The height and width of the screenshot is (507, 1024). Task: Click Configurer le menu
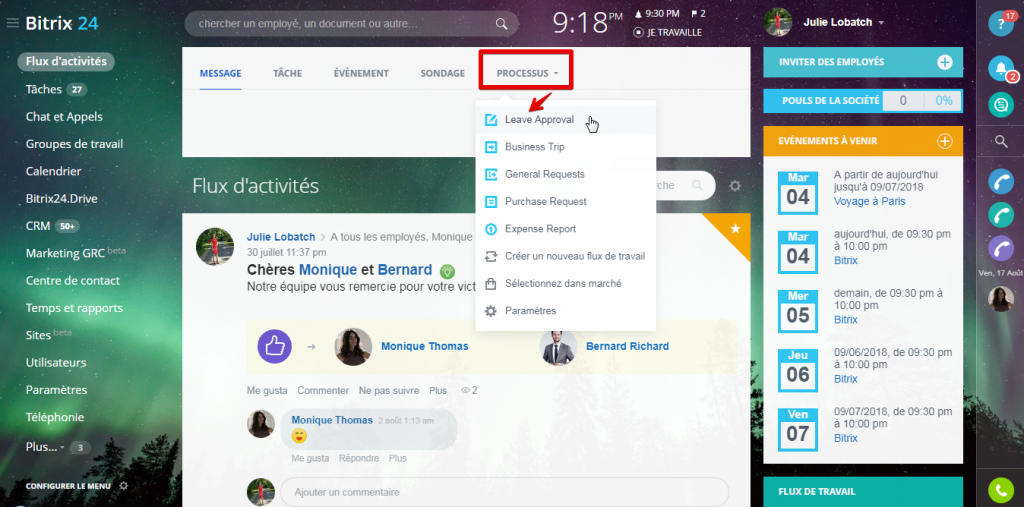(x=68, y=486)
